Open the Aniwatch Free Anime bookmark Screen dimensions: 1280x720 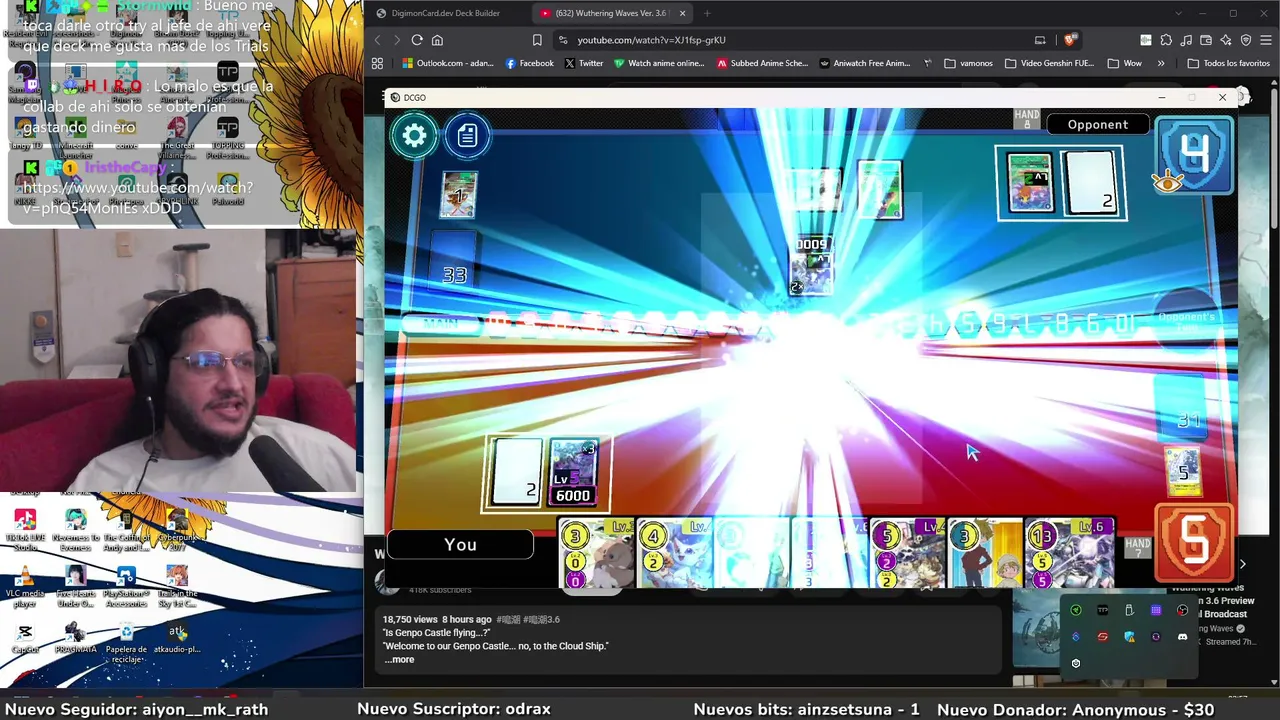pos(865,63)
